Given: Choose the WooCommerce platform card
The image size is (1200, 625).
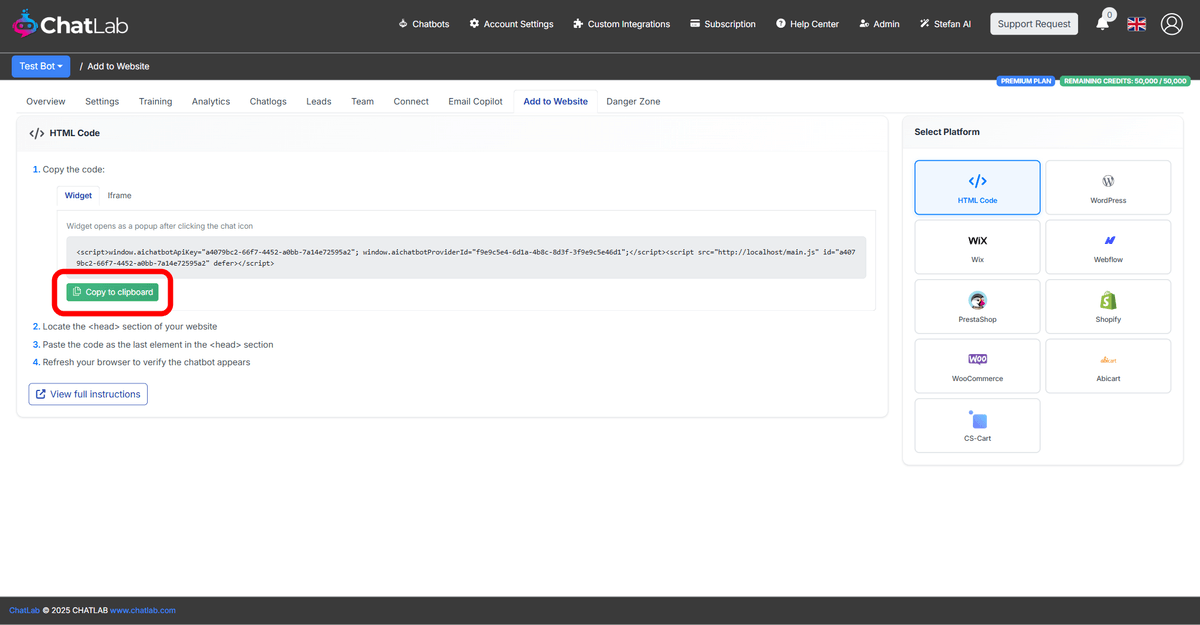Looking at the screenshot, I should click(977, 365).
